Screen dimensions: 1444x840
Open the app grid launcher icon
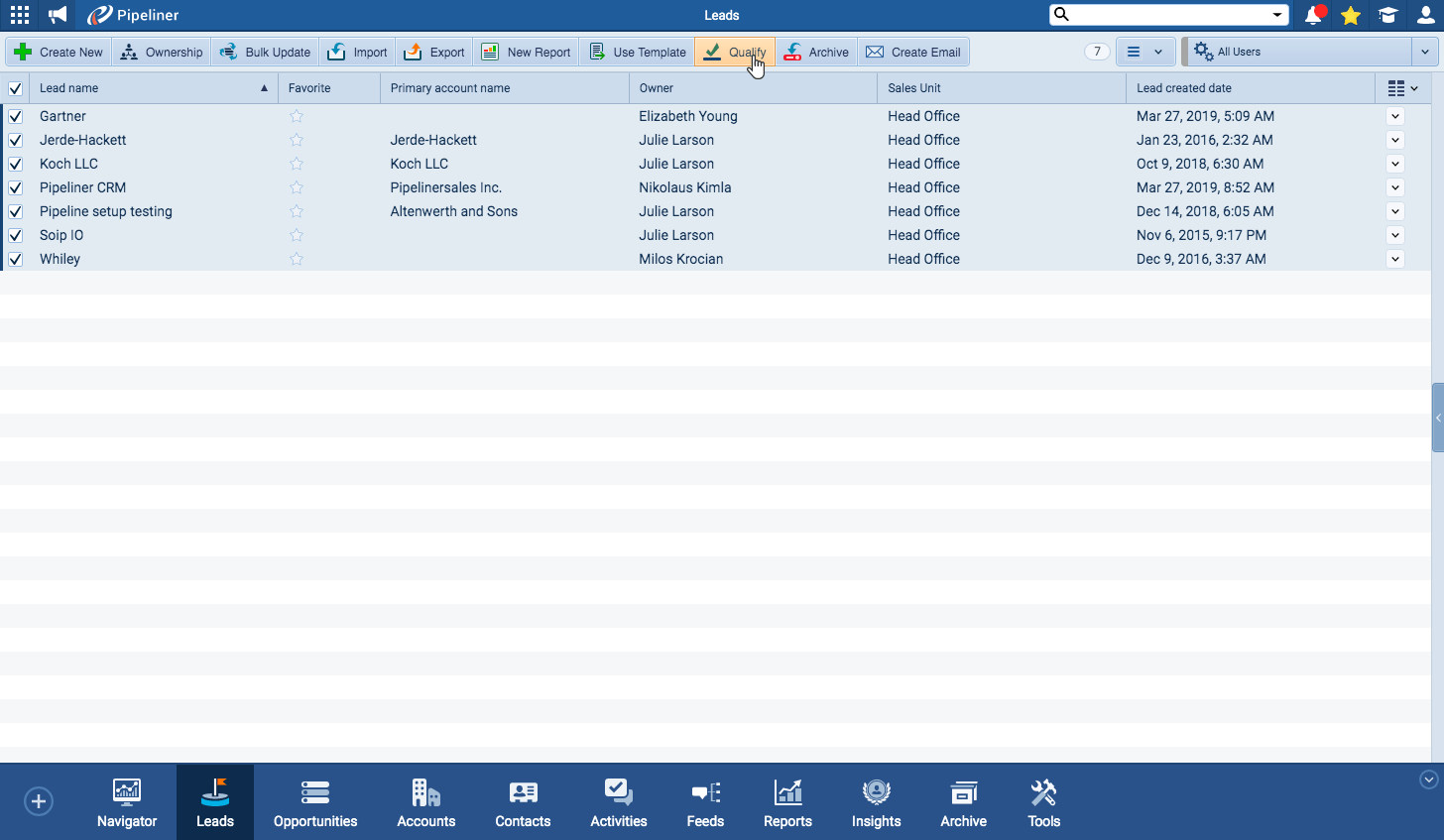20,15
